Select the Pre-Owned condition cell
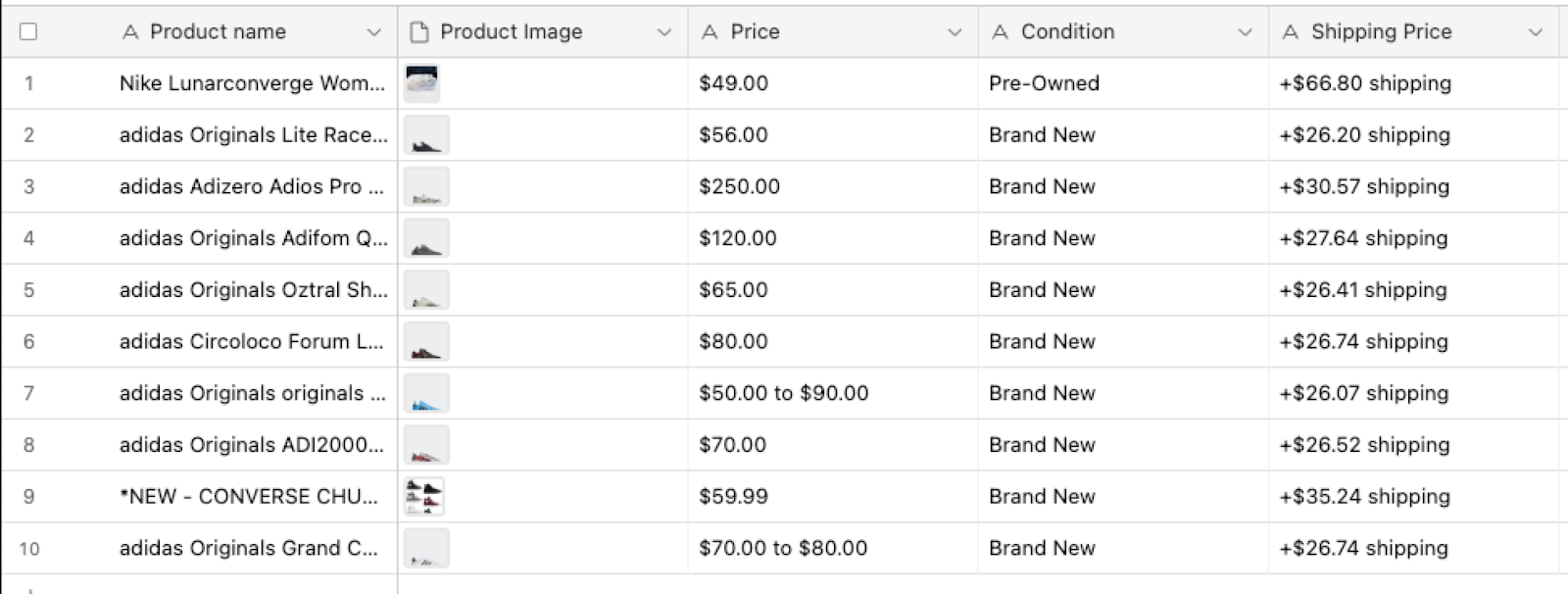Viewport: 1568px width, 594px height. pos(1123,83)
